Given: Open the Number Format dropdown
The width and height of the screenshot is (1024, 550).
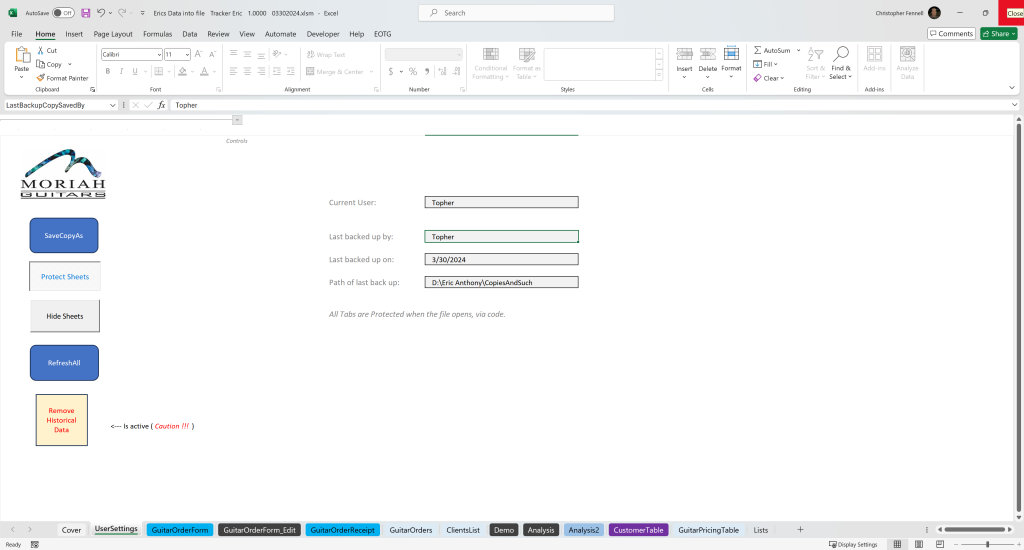Looking at the screenshot, I should (459, 55).
